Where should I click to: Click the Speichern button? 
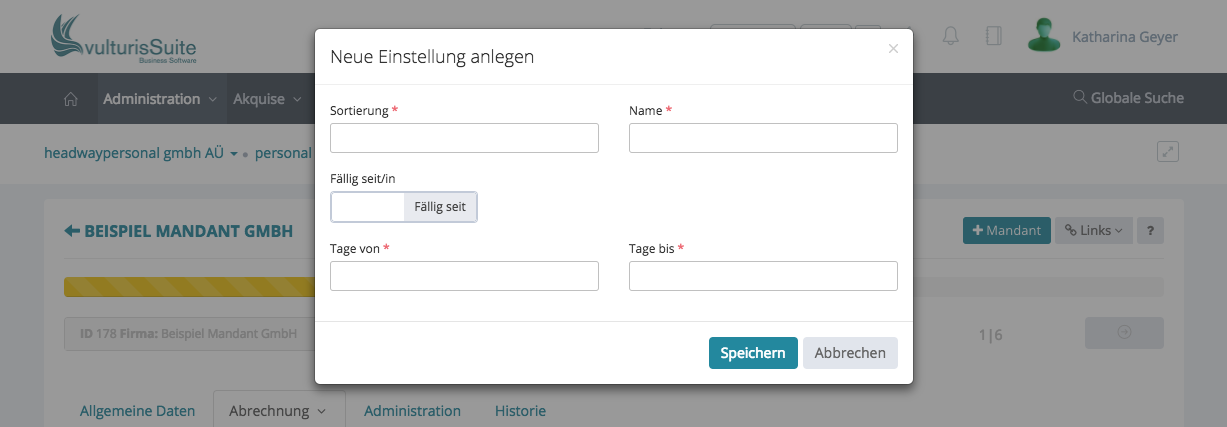(753, 353)
